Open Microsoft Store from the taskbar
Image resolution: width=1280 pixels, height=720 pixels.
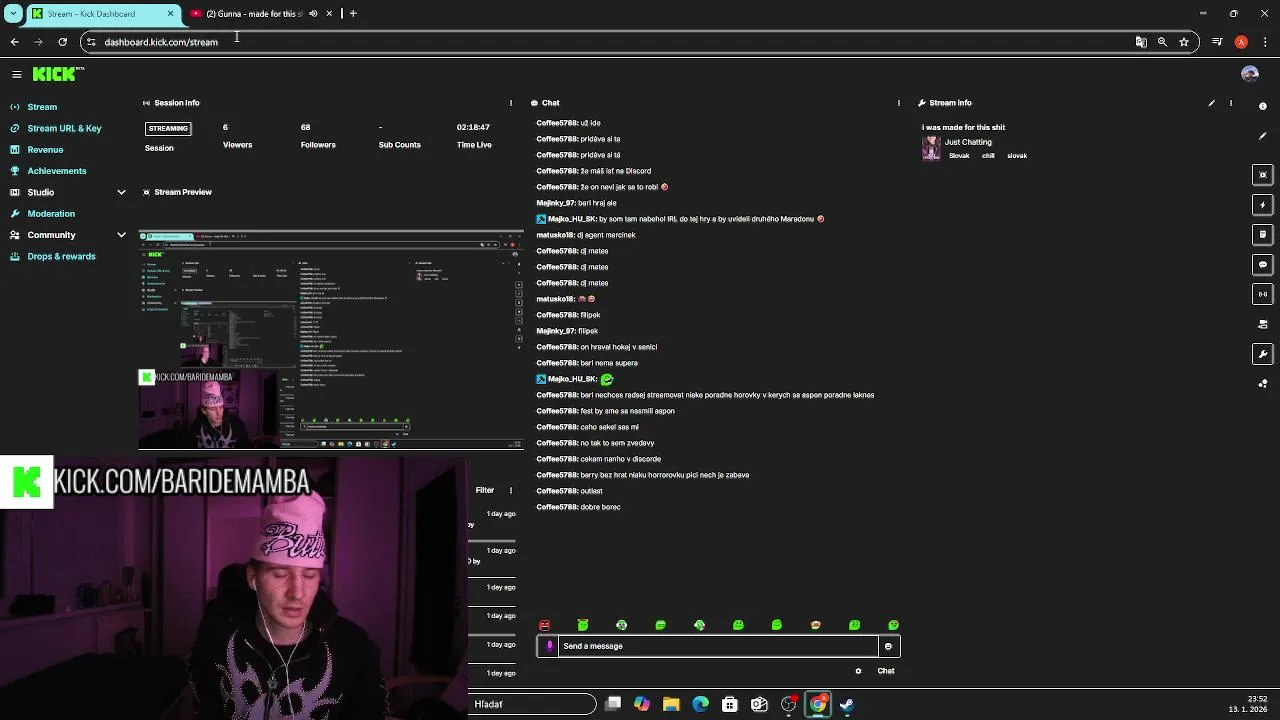[730, 705]
